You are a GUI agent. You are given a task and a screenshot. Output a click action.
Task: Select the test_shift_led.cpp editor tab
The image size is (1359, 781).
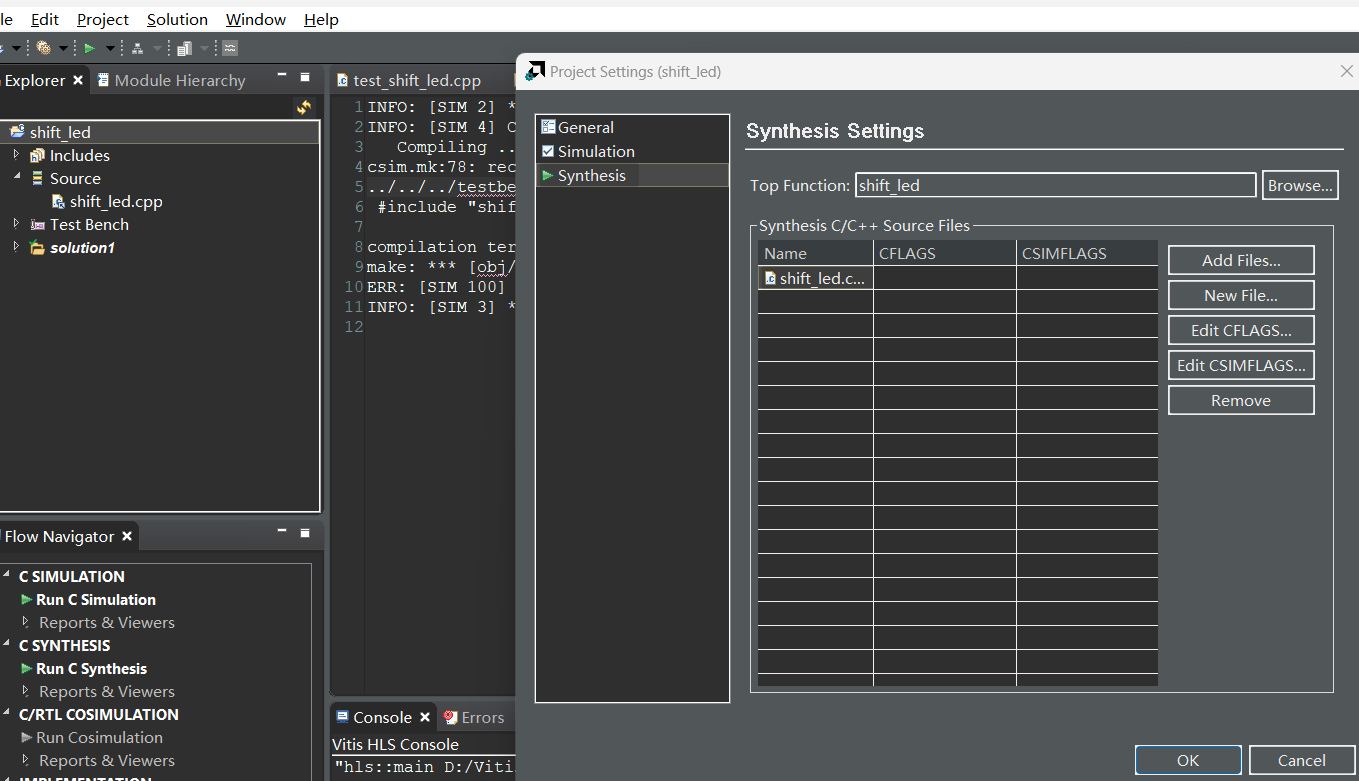point(416,81)
